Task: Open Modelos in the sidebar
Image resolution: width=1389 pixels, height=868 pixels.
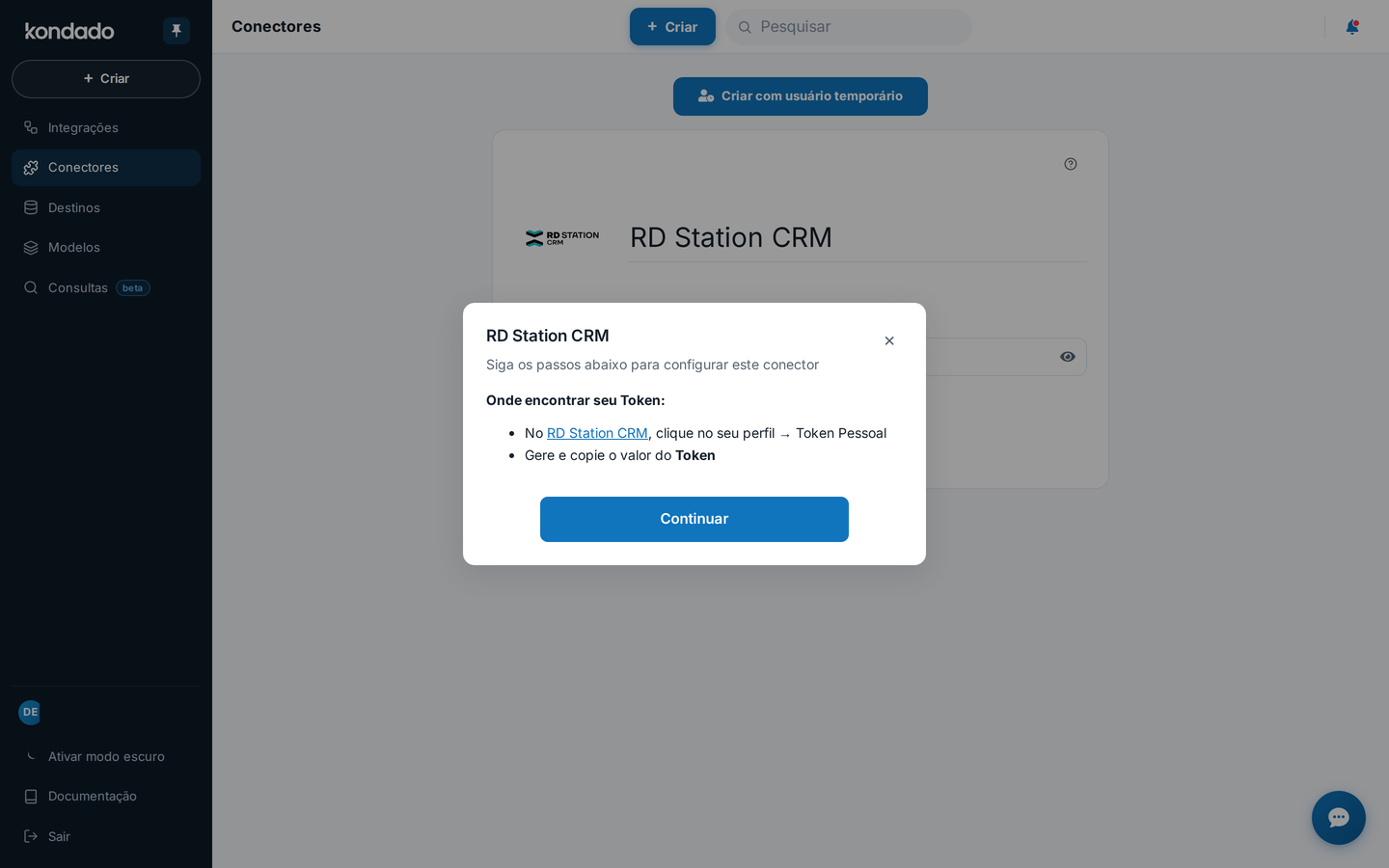Action: point(106,248)
